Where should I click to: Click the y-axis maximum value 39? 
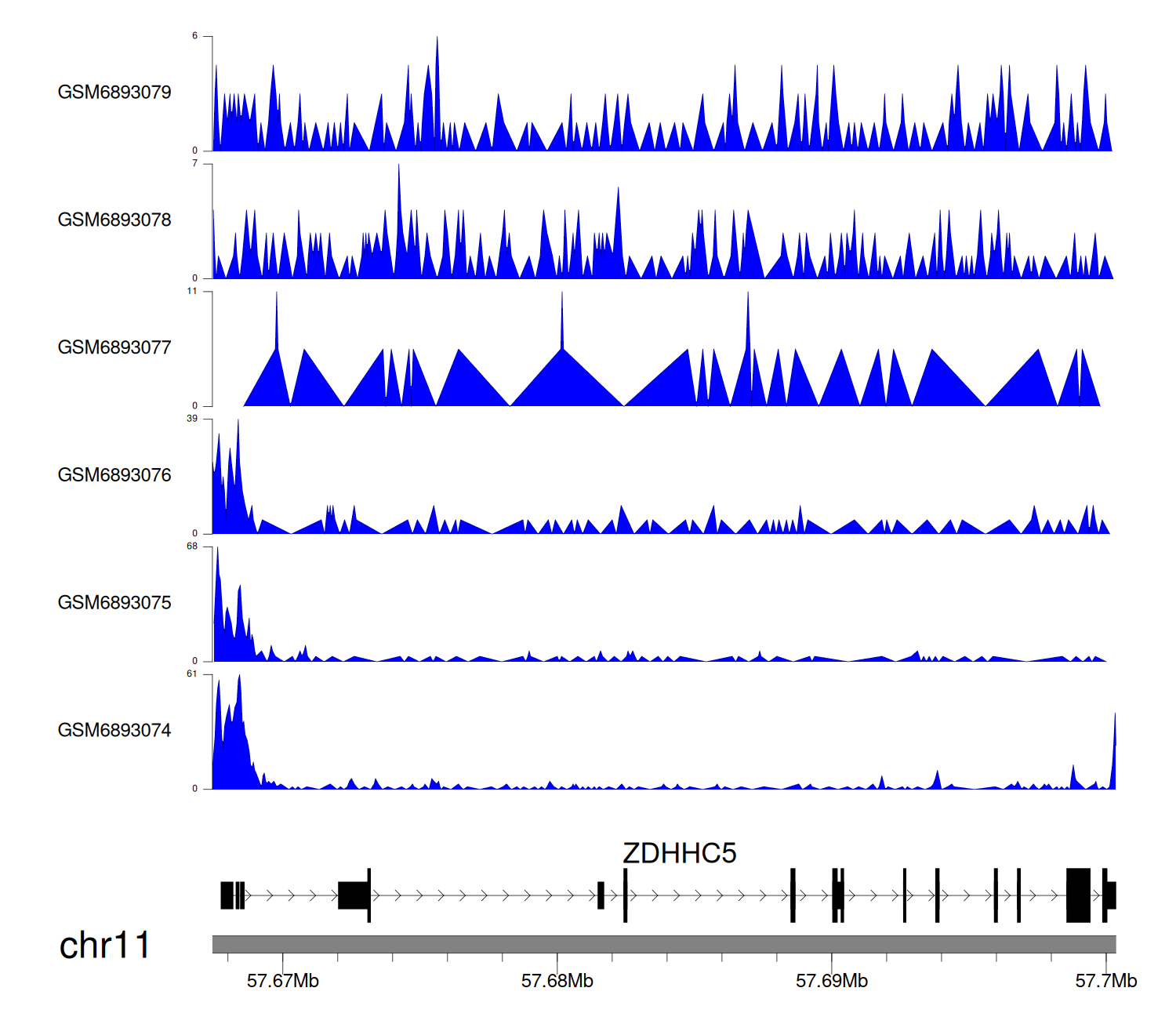[192, 419]
